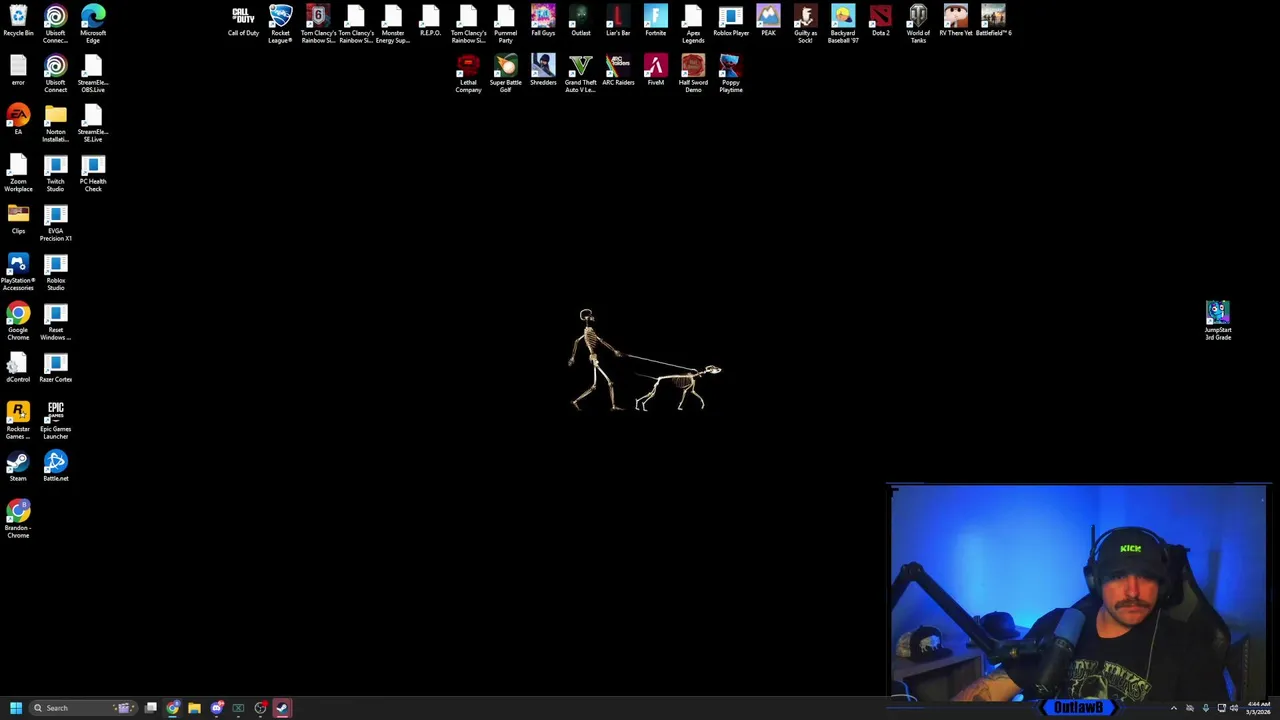Open the Recycle Bin desktop icon
This screenshot has width=1280, height=720.
pyautogui.click(x=18, y=21)
